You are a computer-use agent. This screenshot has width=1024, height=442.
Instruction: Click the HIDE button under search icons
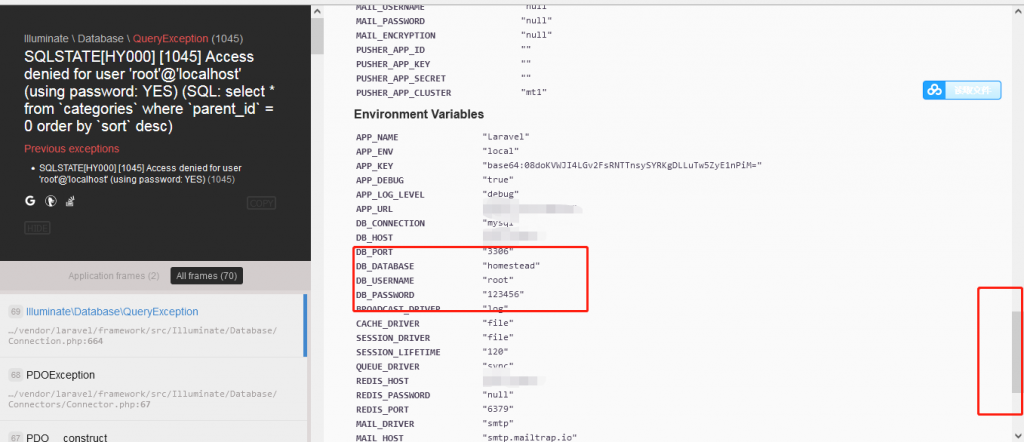point(37,228)
